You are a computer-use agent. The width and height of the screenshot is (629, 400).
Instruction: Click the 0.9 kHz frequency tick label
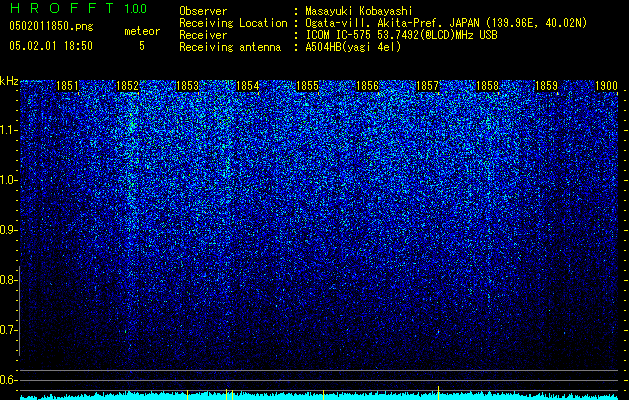tap(8, 230)
